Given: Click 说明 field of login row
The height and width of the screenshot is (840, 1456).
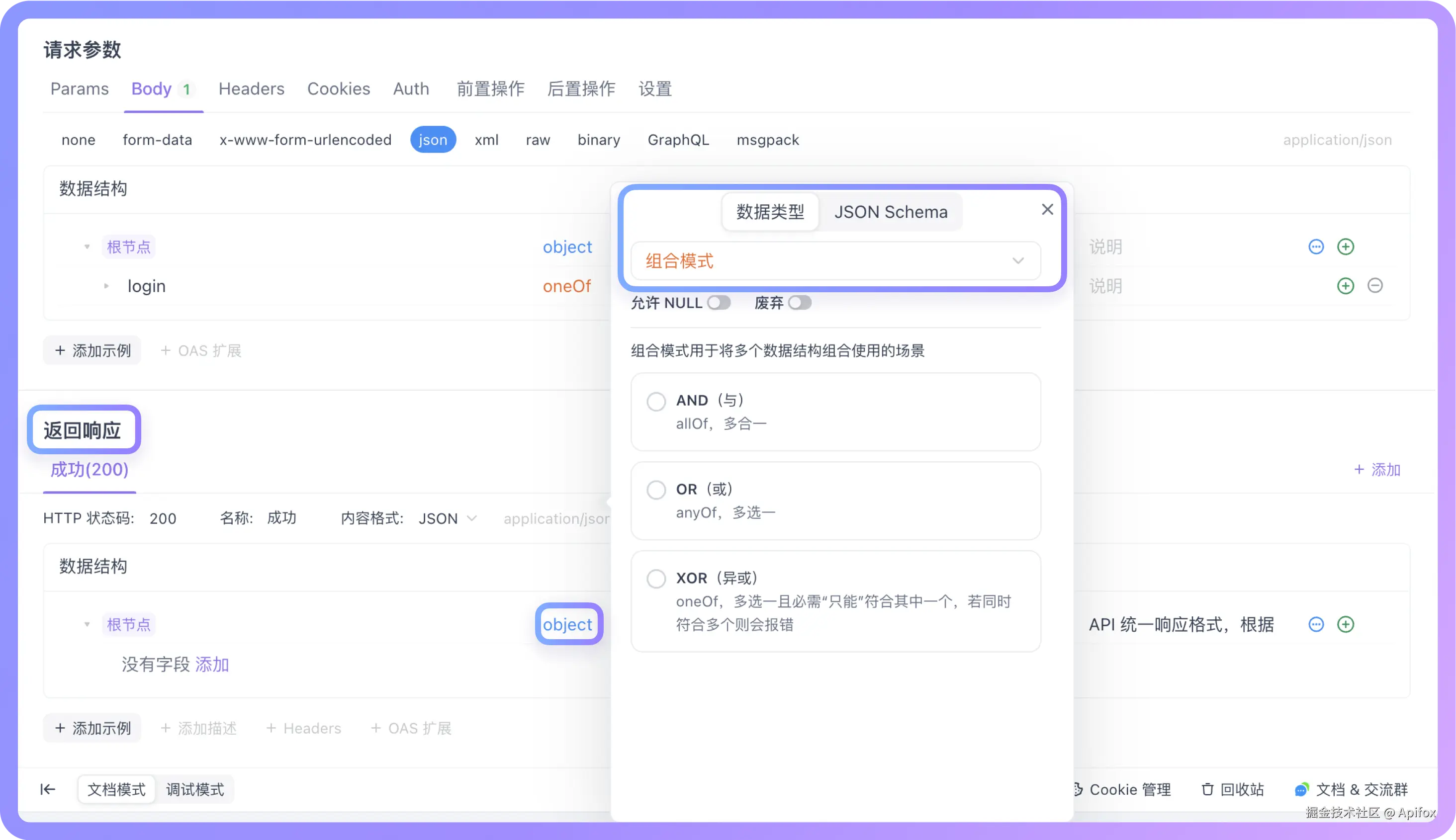Looking at the screenshot, I should click(1105, 286).
